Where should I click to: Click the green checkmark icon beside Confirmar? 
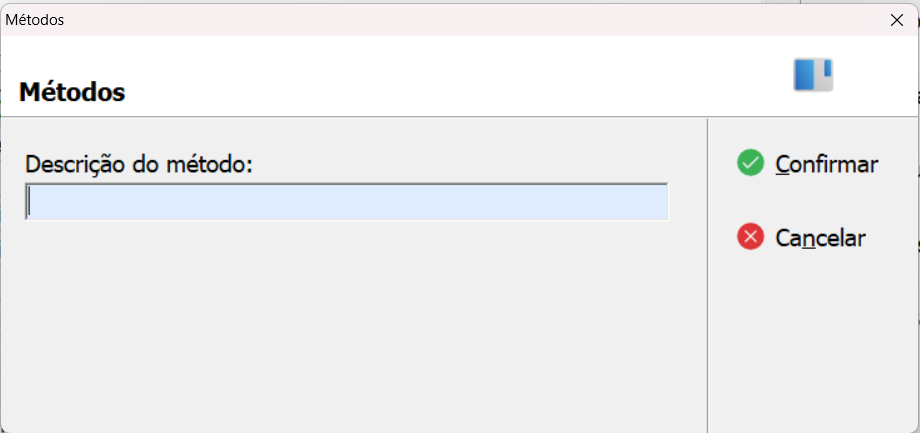click(x=750, y=163)
